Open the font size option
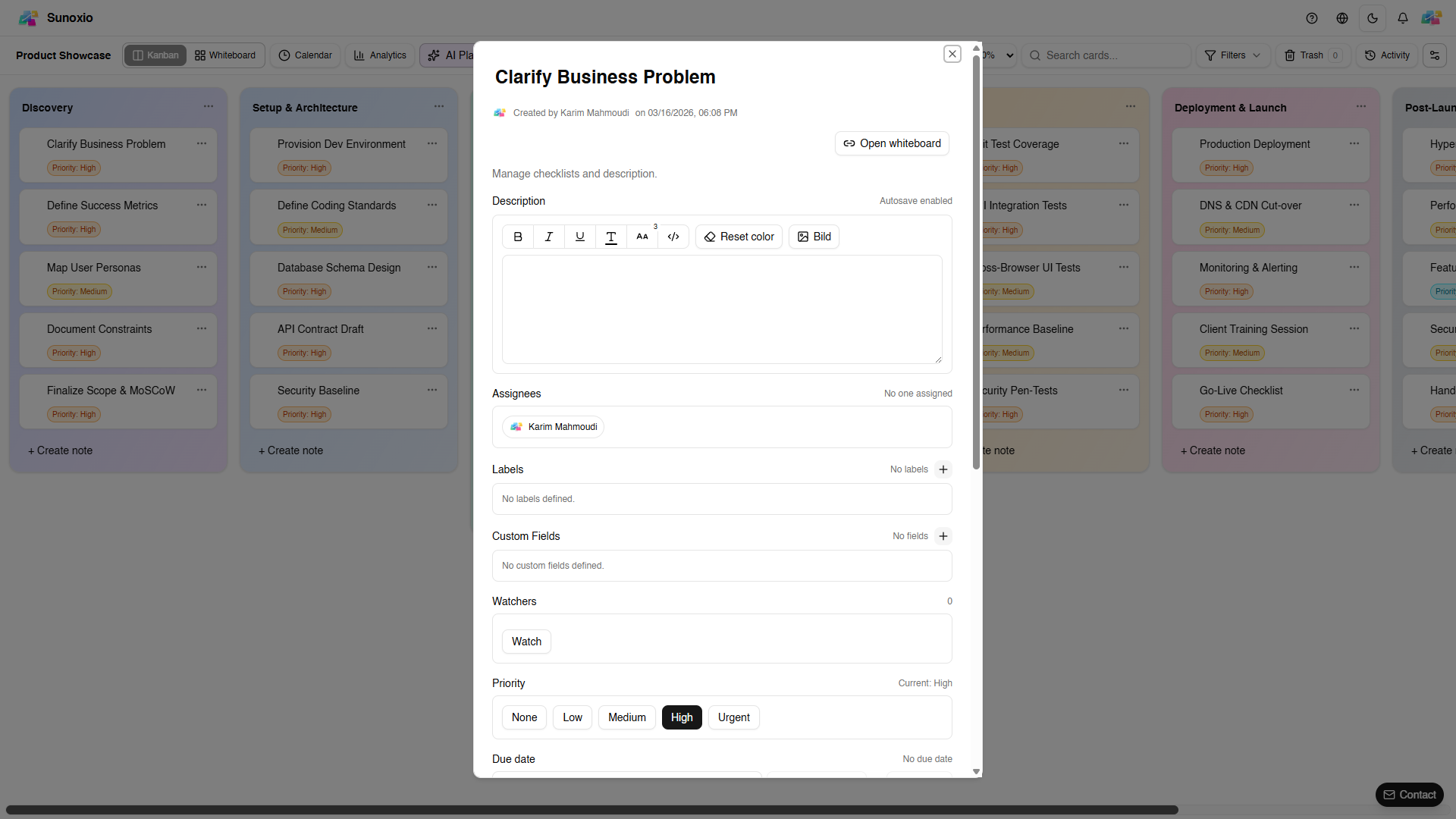Viewport: 1456px width, 819px height. pos(642,237)
